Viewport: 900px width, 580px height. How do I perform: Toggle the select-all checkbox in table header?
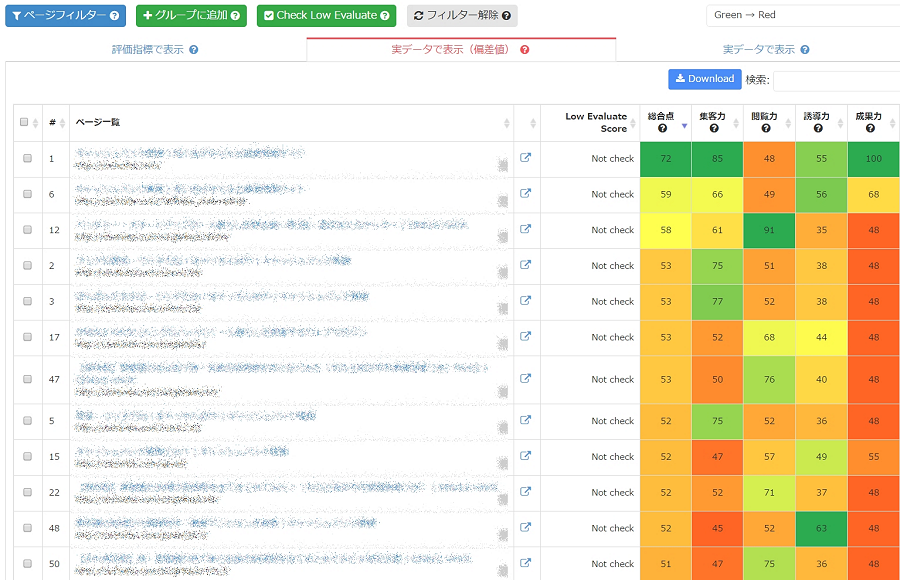pos(26,122)
